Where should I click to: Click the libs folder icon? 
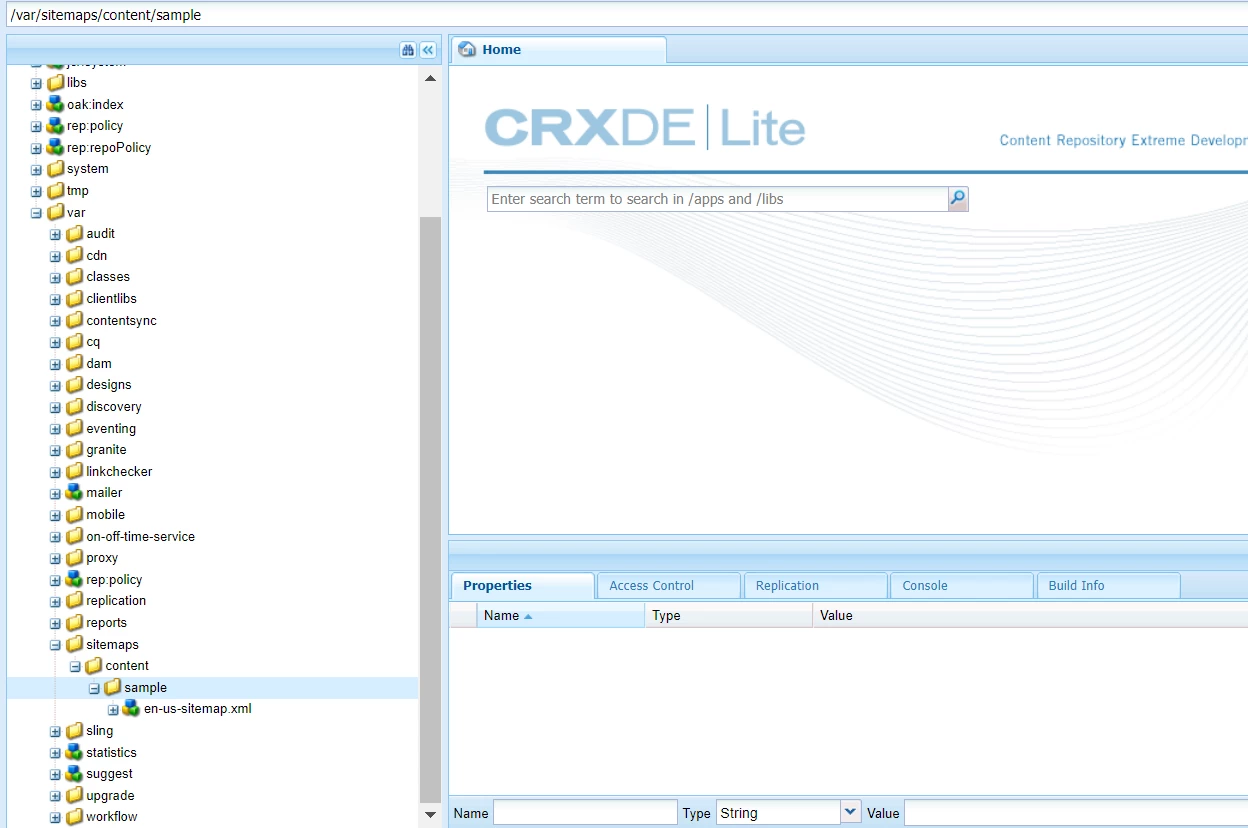click(55, 82)
